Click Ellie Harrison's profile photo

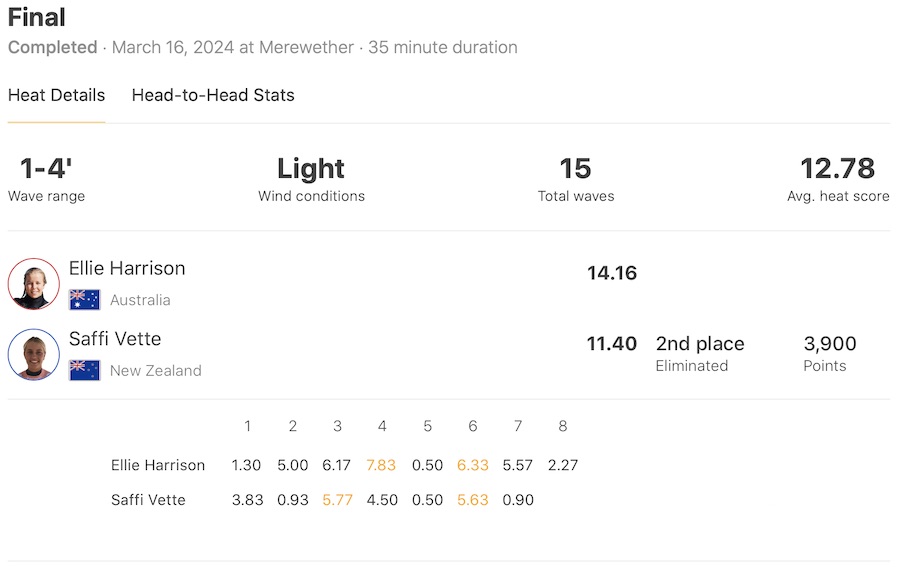[34, 284]
